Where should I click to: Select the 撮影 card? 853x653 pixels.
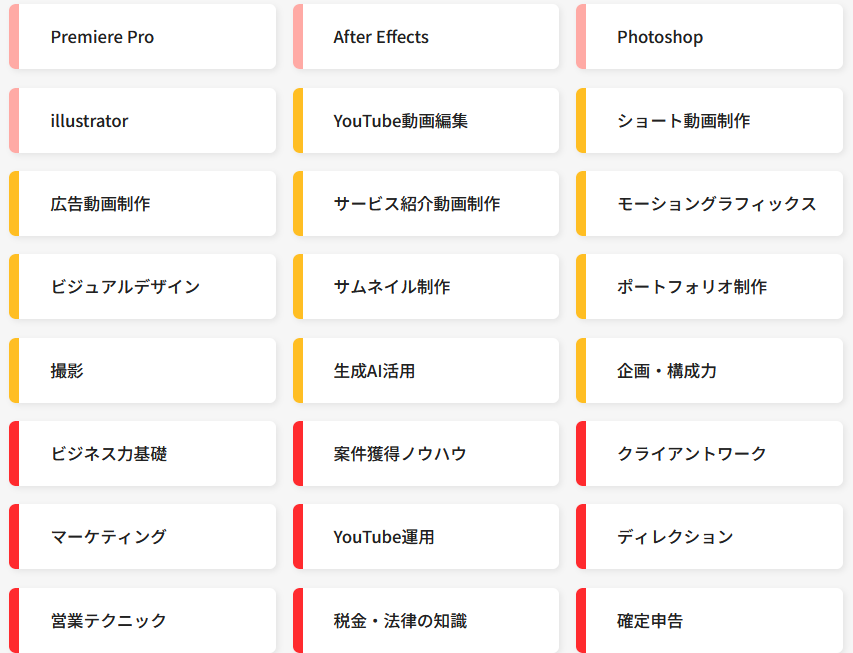[143, 371]
